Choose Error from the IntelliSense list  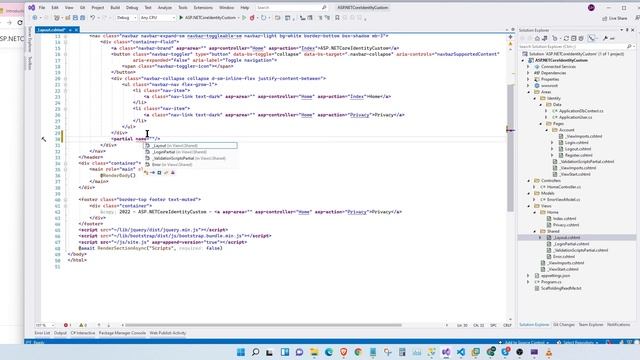190,164
